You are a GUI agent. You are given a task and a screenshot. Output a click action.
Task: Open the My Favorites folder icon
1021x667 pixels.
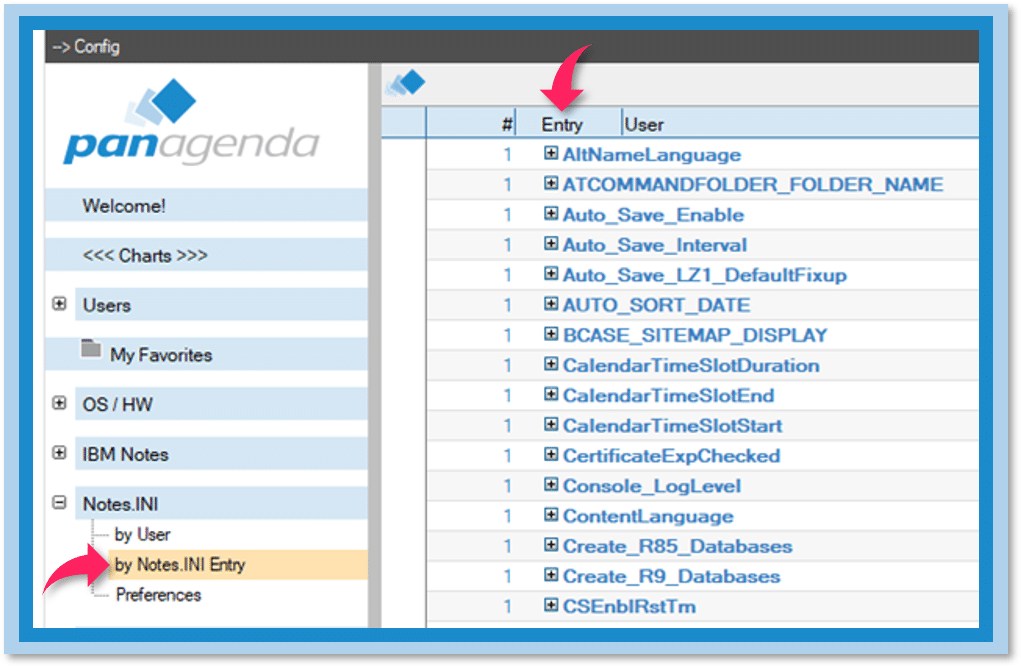[x=92, y=350]
